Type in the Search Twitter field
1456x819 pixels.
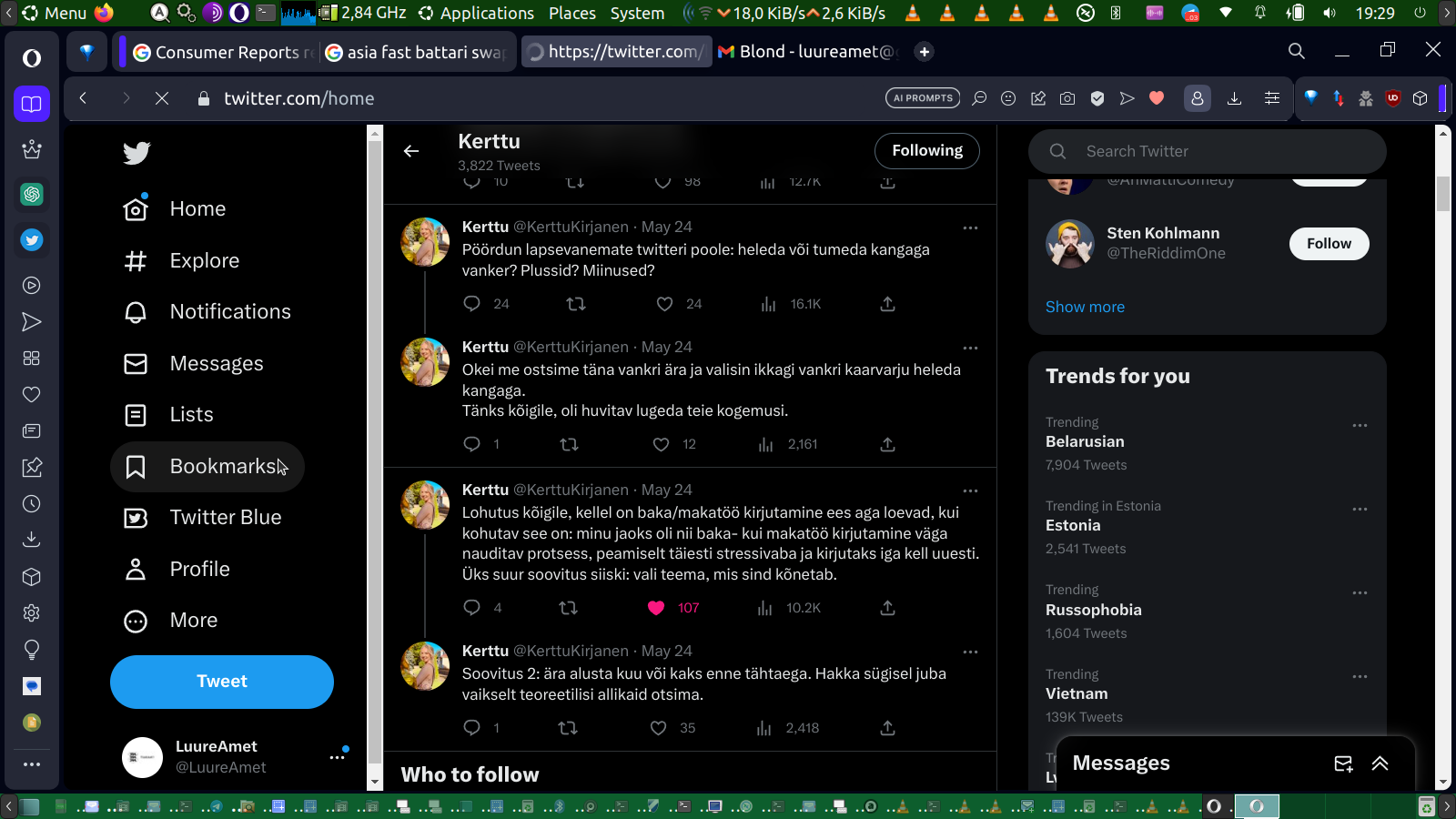click(x=1219, y=151)
